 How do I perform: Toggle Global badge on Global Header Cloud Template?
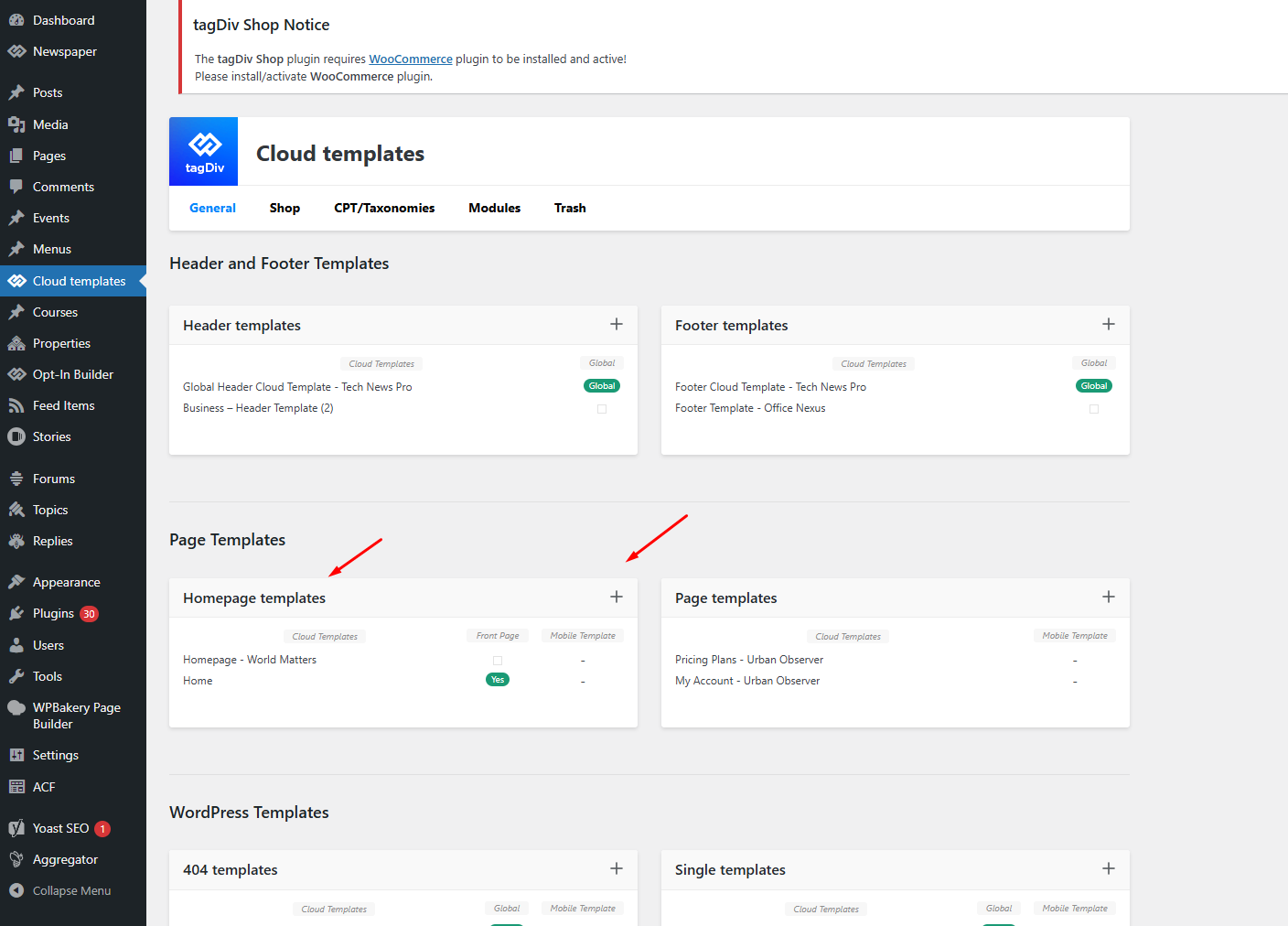pos(602,386)
